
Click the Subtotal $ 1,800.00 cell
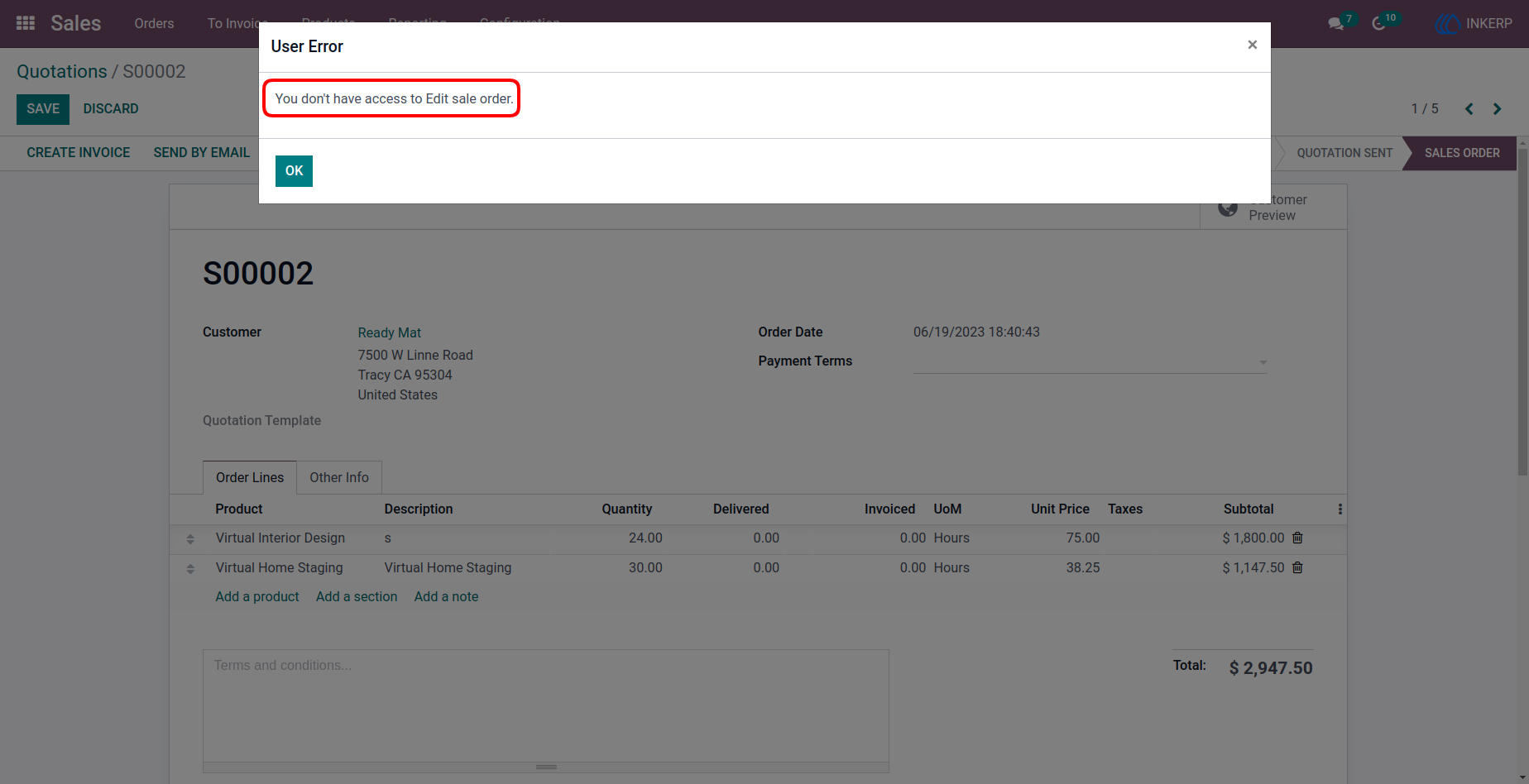1253,538
